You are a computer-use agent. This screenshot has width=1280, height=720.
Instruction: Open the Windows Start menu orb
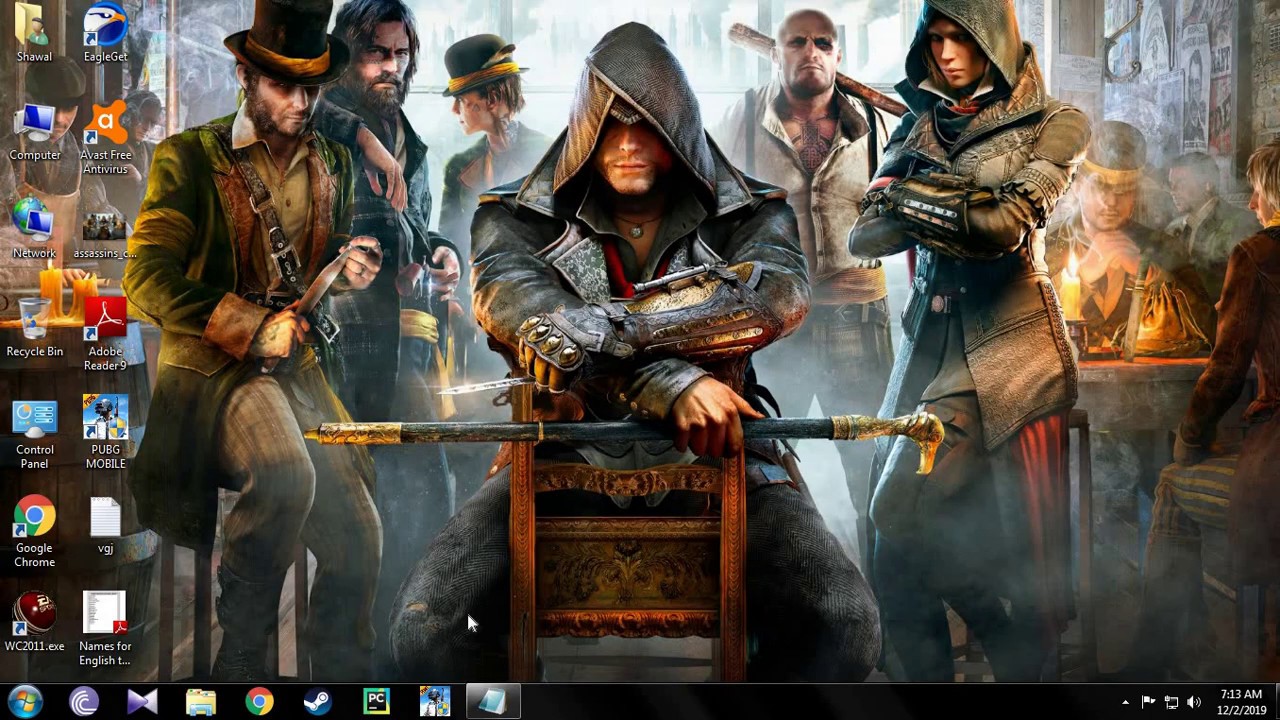click(25, 701)
